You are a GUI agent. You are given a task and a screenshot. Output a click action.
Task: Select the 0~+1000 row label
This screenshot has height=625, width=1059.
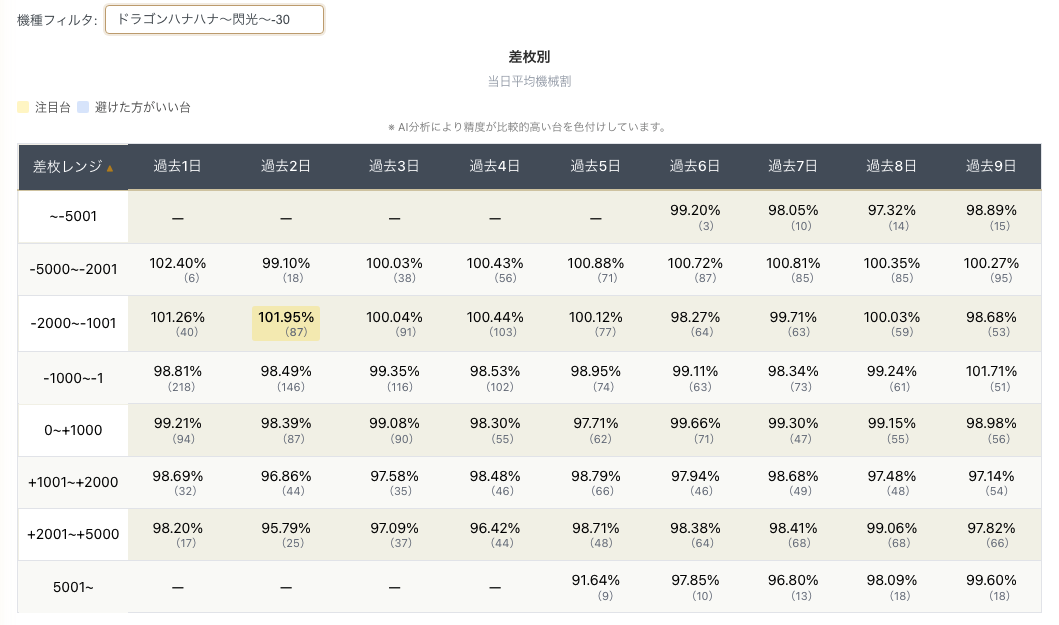point(73,430)
